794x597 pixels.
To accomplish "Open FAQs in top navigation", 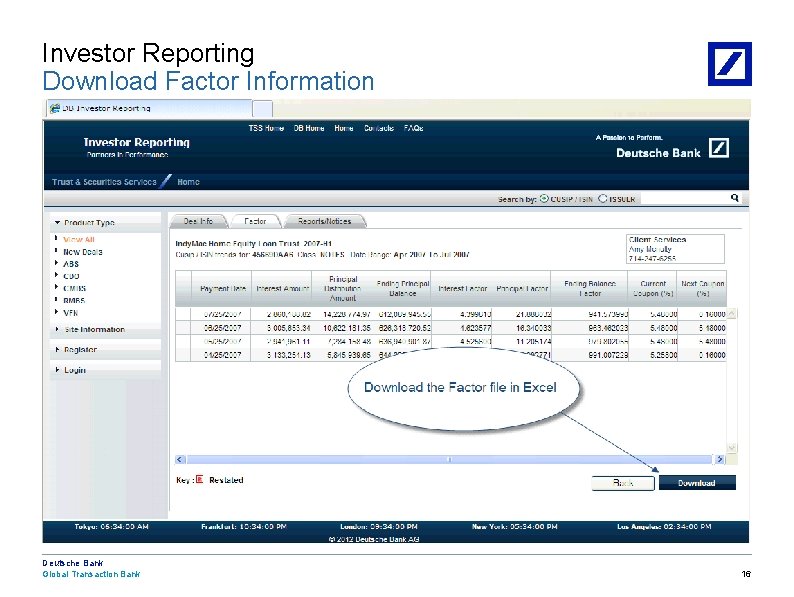I will click(x=413, y=128).
